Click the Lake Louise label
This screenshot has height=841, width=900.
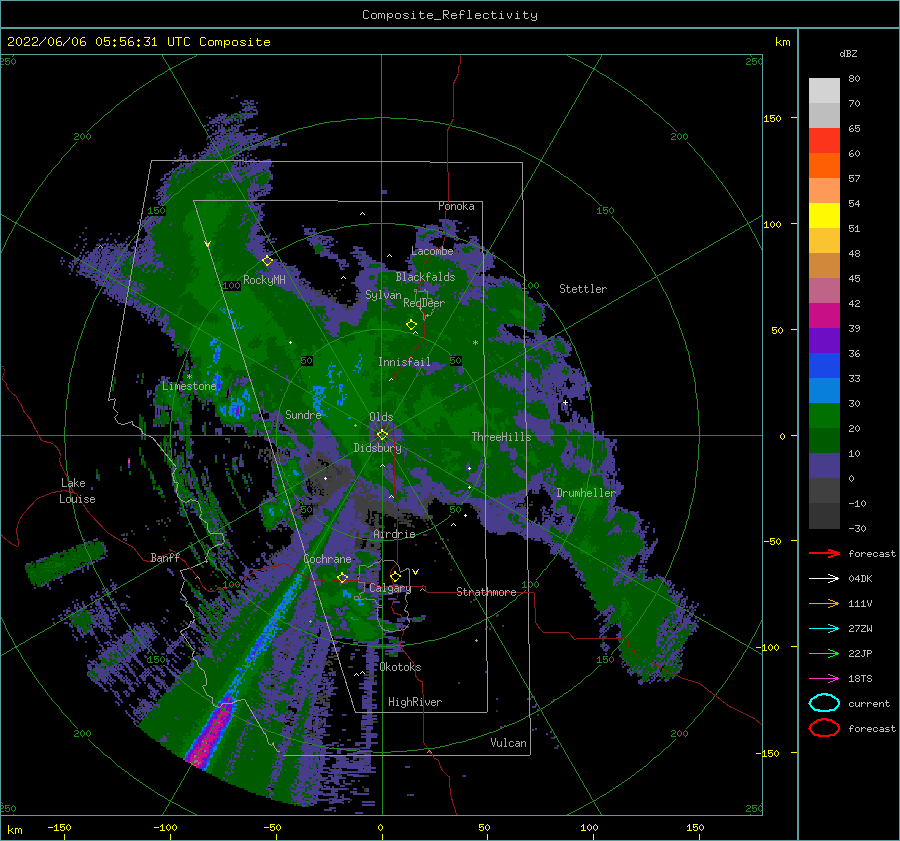pyautogui.click(x=77, y=491)
